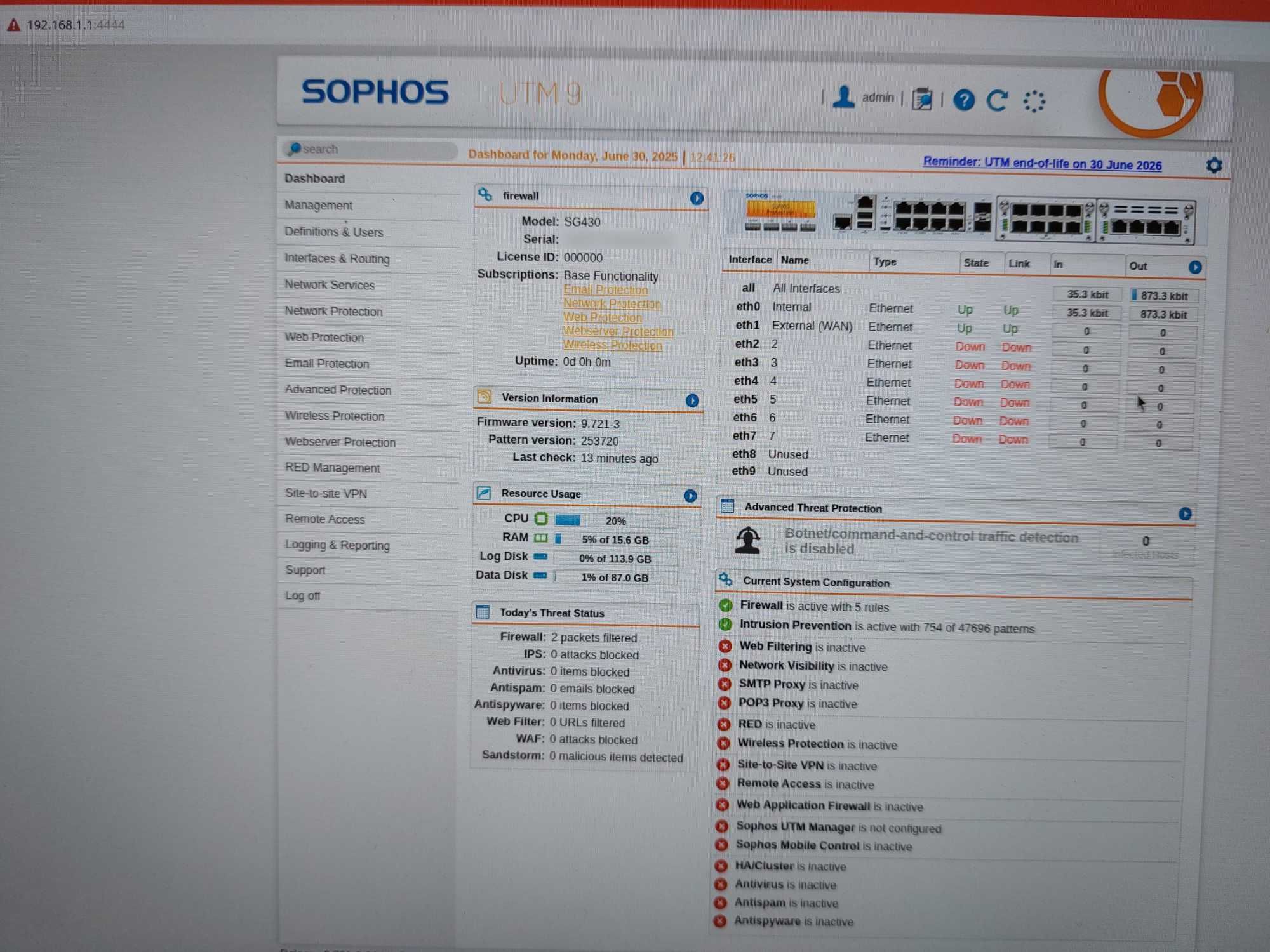Click the reload refresh arrow icon
1270x952 pixels.
click(997, 100)
